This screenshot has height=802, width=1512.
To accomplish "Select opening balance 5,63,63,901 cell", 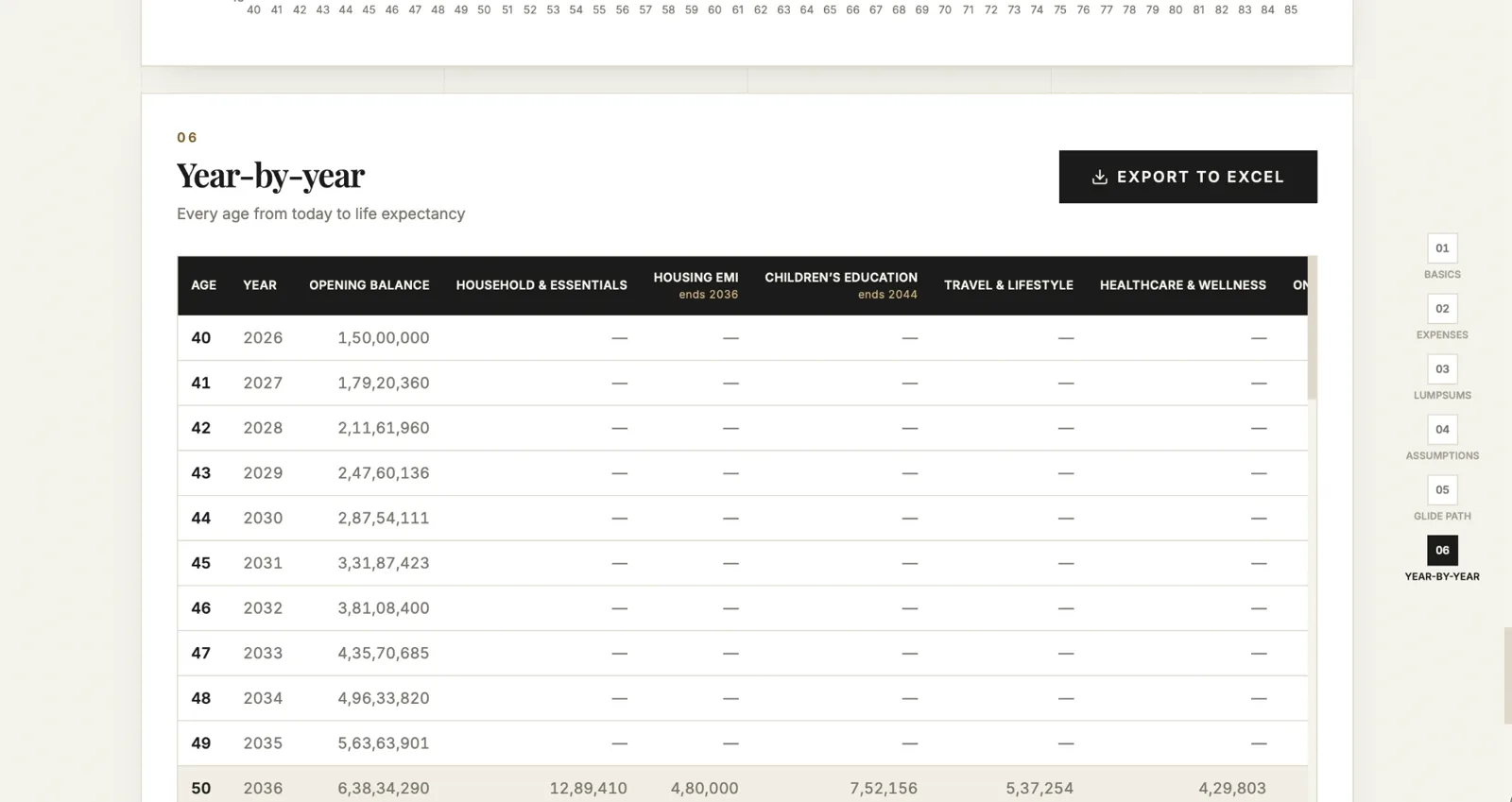I will pyautogui.click(x=384, y=743).
